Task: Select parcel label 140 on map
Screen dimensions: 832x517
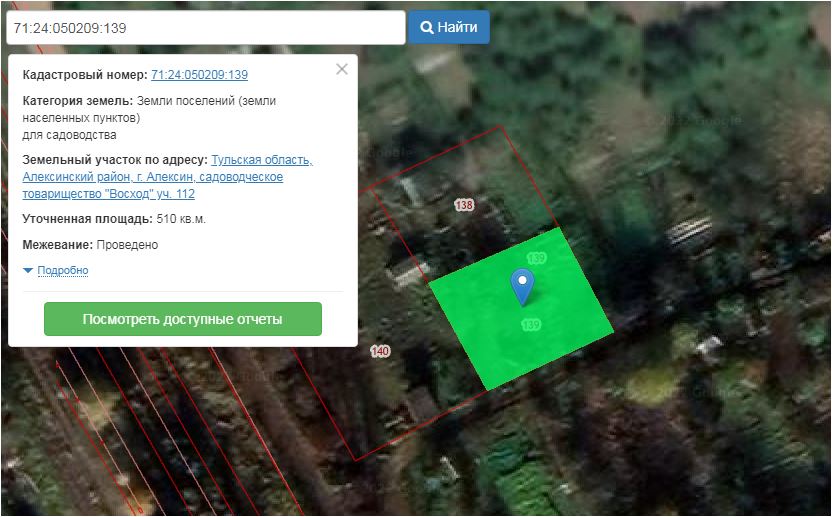Action: click(380, 351)
